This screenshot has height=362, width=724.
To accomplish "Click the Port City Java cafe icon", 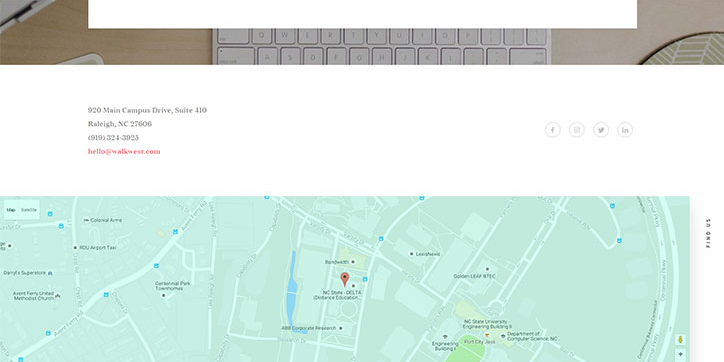I will [486, 335].
